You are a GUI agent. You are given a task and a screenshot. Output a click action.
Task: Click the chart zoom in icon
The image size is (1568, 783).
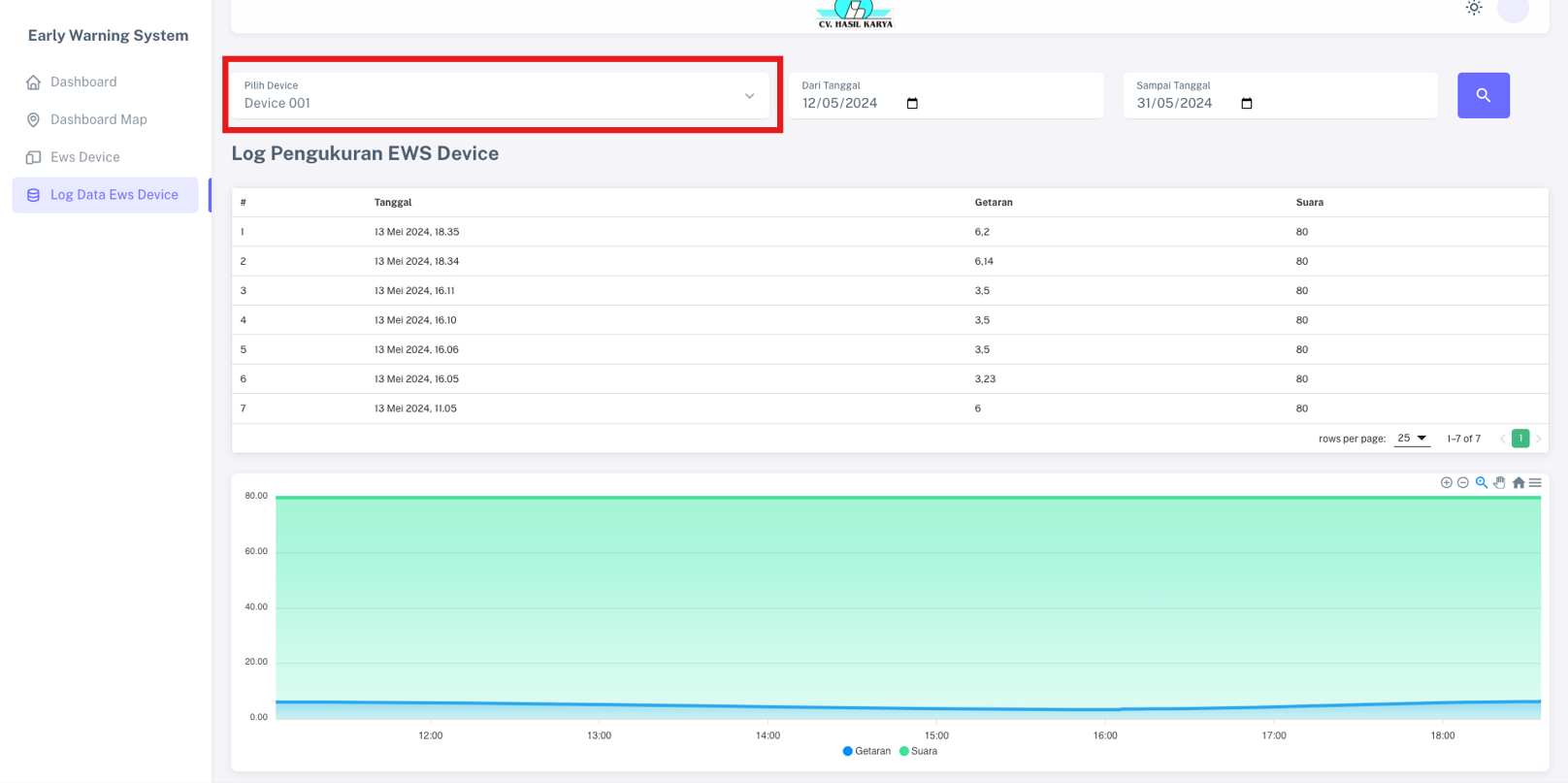1446,482
